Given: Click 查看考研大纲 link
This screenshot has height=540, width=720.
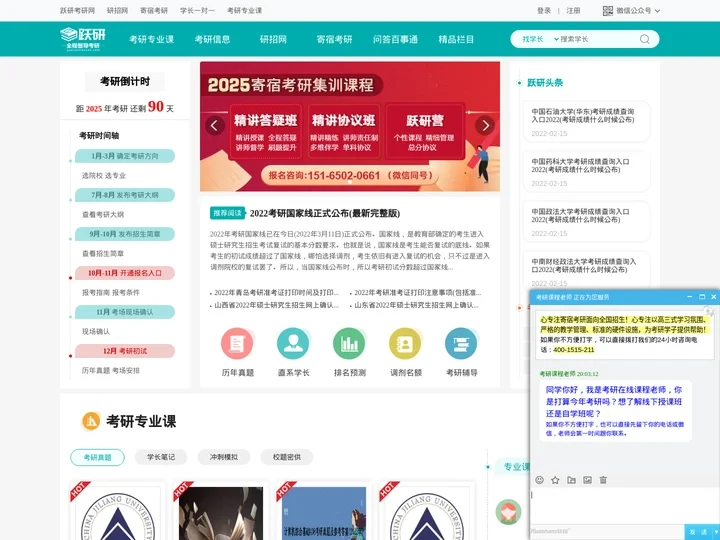Looking at the screenshot, I should point(103,214).
